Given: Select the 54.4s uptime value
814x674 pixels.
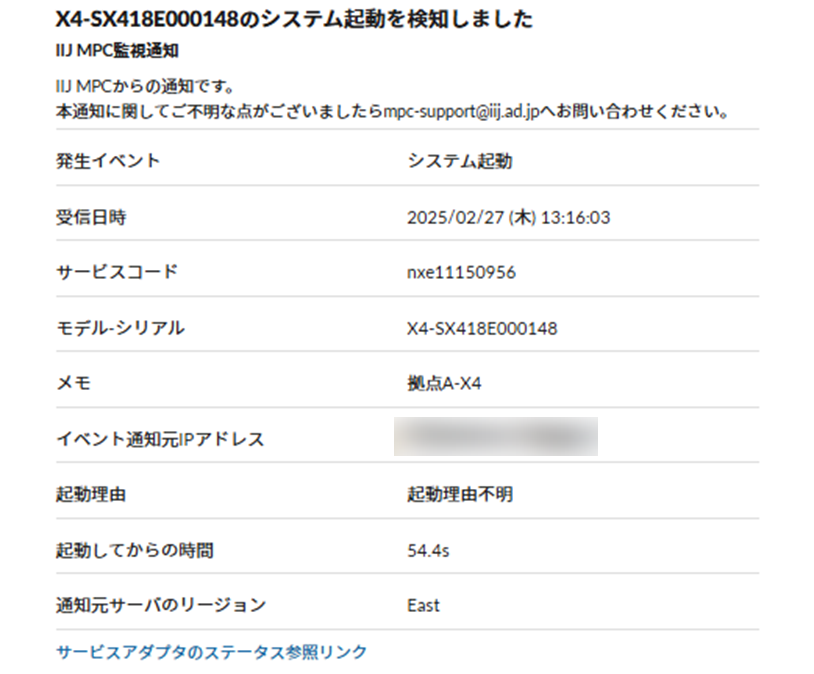Looking at the screenshot, I should pos(428,550).
